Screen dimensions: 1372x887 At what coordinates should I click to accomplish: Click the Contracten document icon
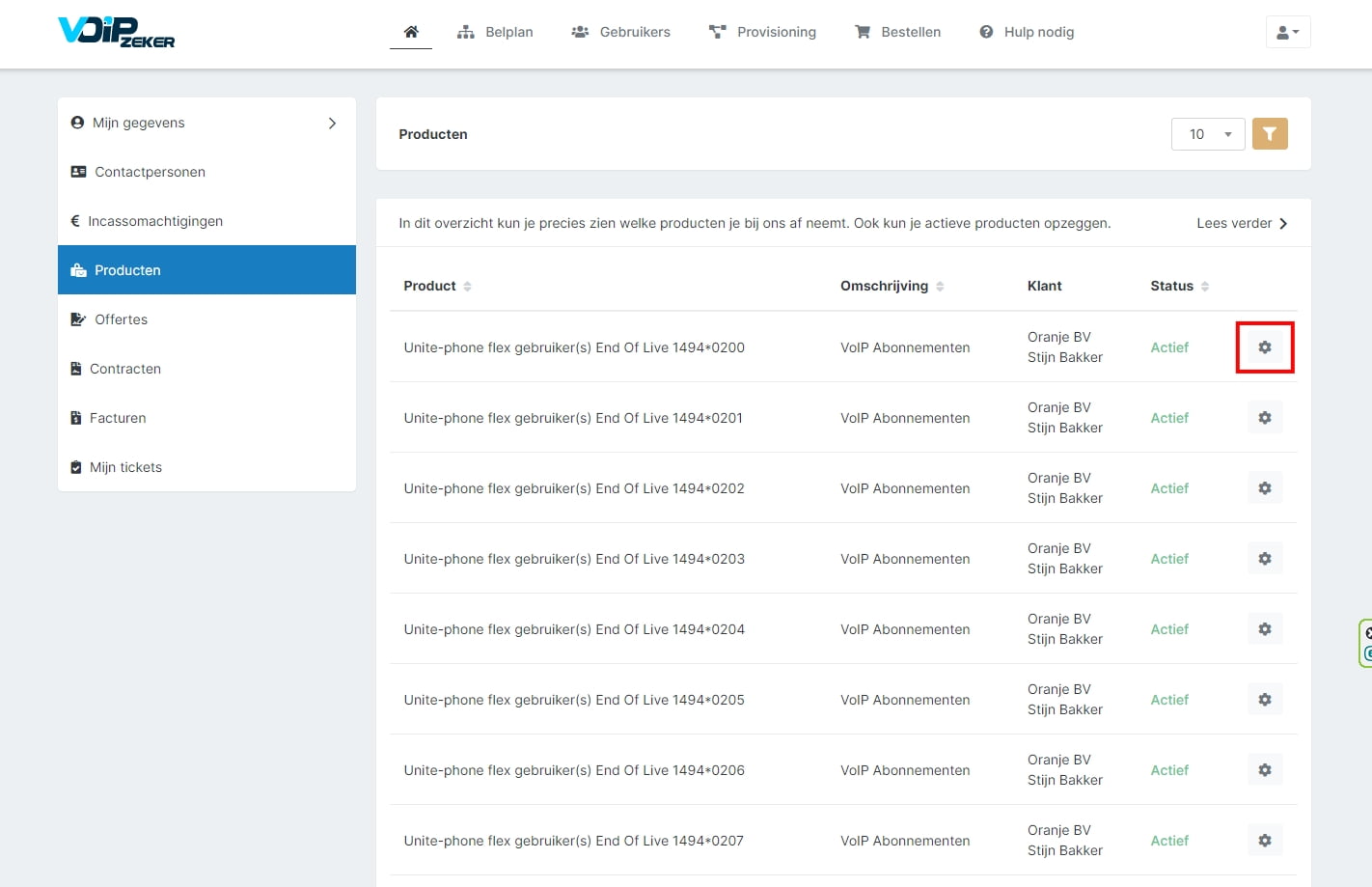(x=76, y=369)
